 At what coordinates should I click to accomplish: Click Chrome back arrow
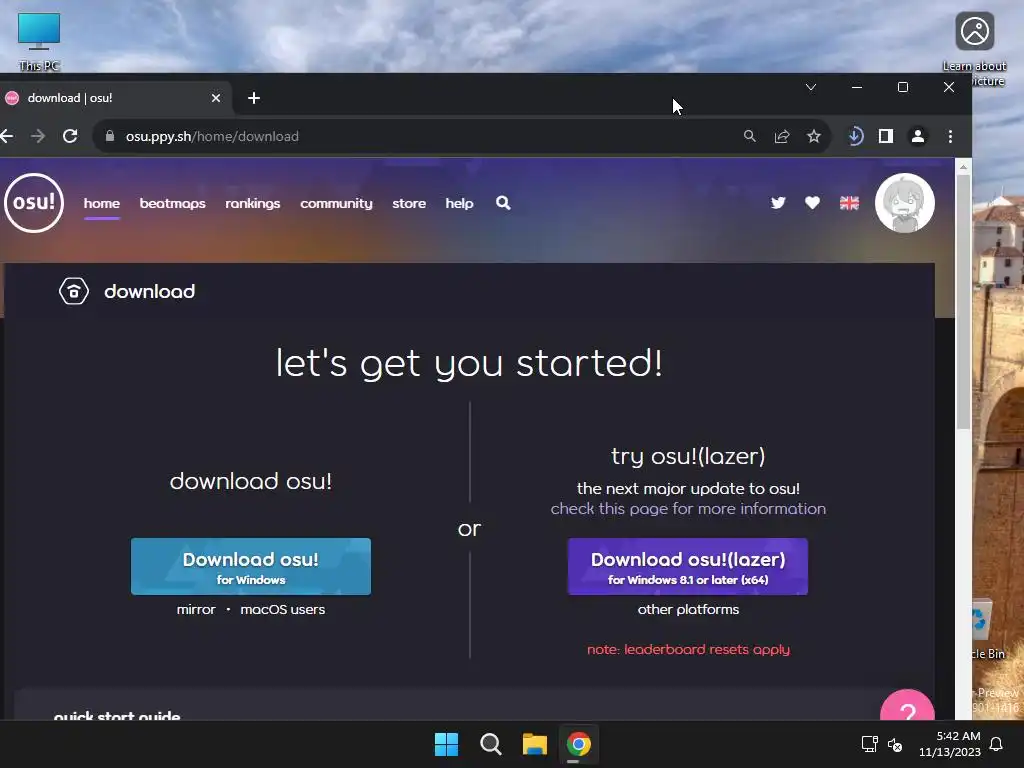[7, 136]
